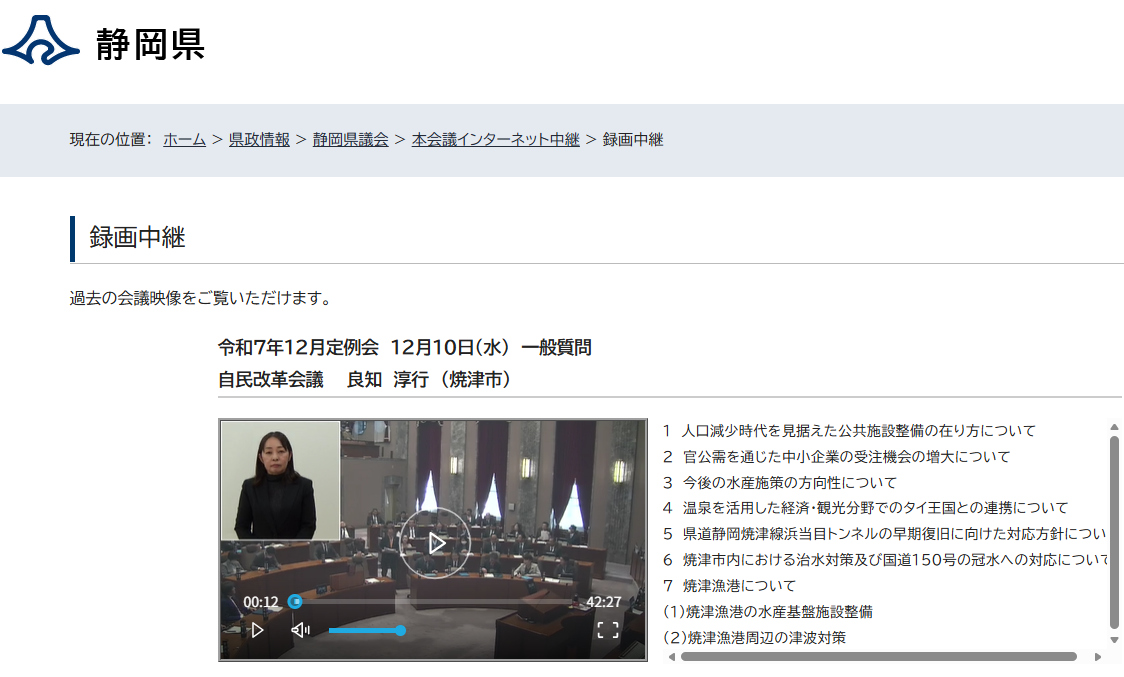Click the agenda list scroll right arrow
The width and height of the screenshot is (1124, 677).
1097,657
